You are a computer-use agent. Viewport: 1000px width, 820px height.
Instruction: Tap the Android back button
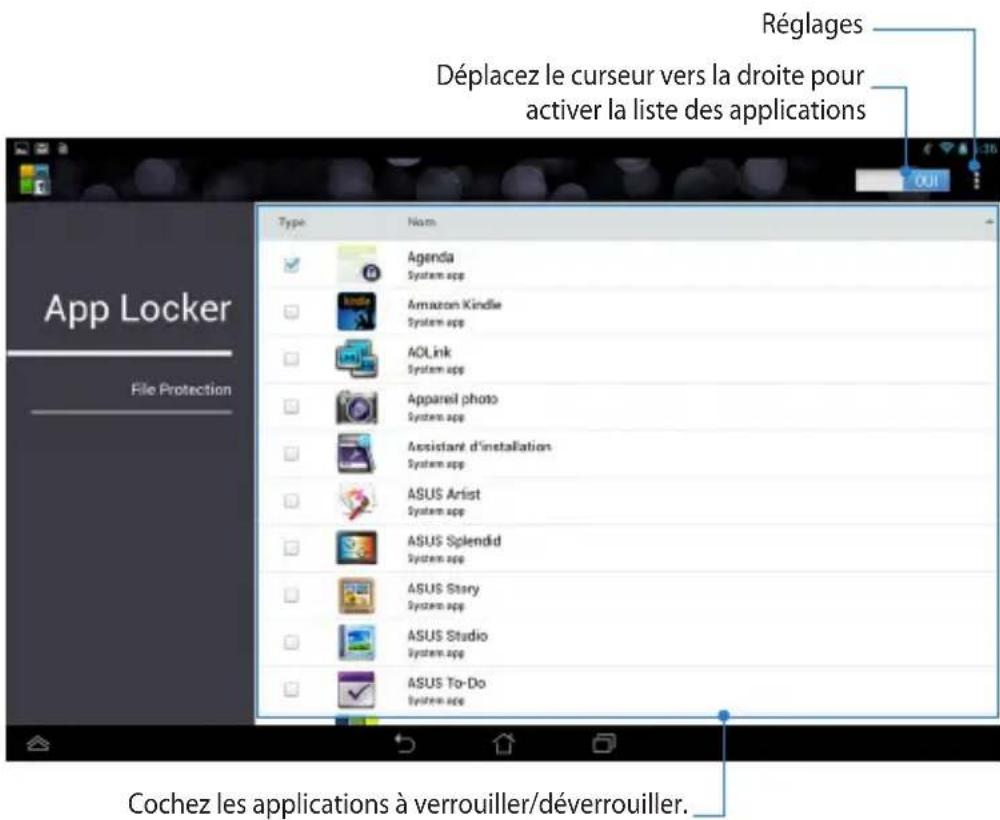pyautogui.click(x=404, y=743)
